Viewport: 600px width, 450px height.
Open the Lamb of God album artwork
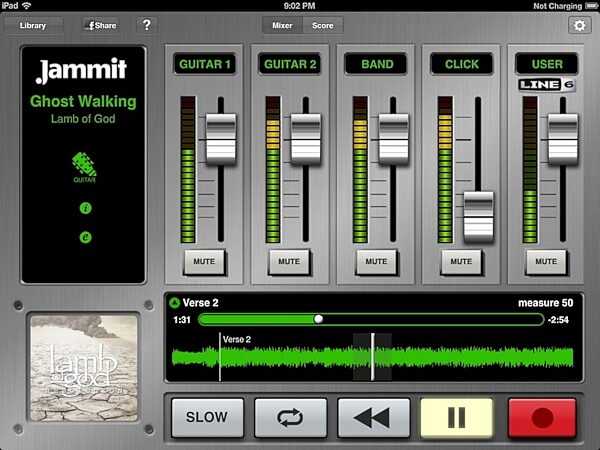coord(84,368)
